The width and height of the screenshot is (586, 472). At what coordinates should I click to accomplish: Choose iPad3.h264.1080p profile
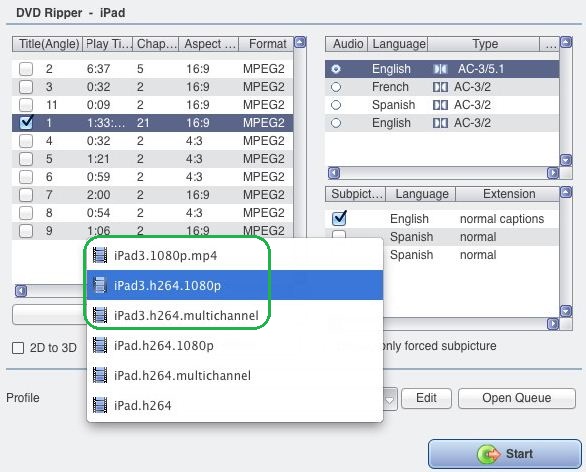tap(235, 285)
